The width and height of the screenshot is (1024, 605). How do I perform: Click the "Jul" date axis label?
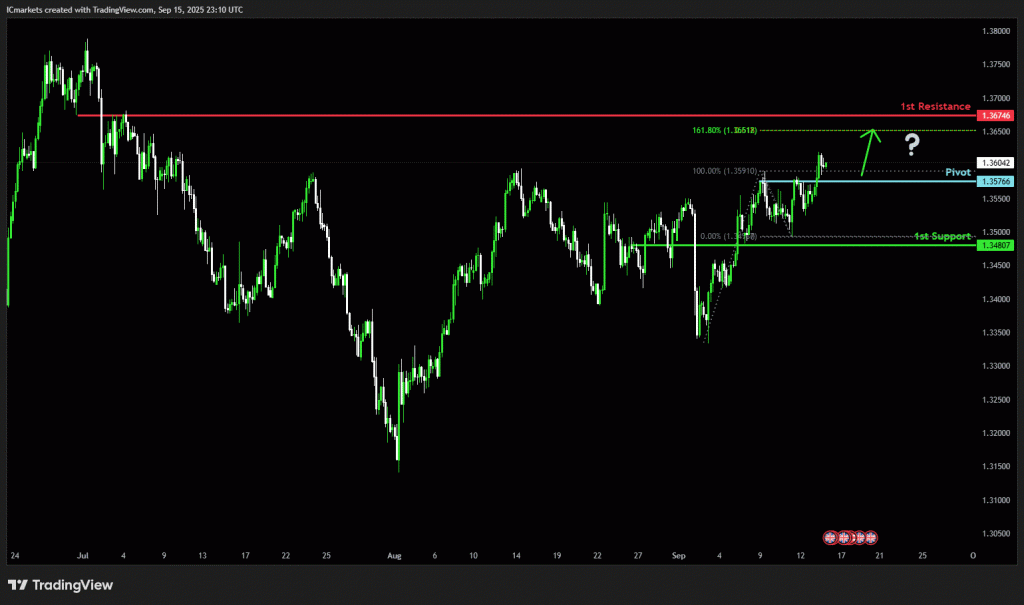82,556
